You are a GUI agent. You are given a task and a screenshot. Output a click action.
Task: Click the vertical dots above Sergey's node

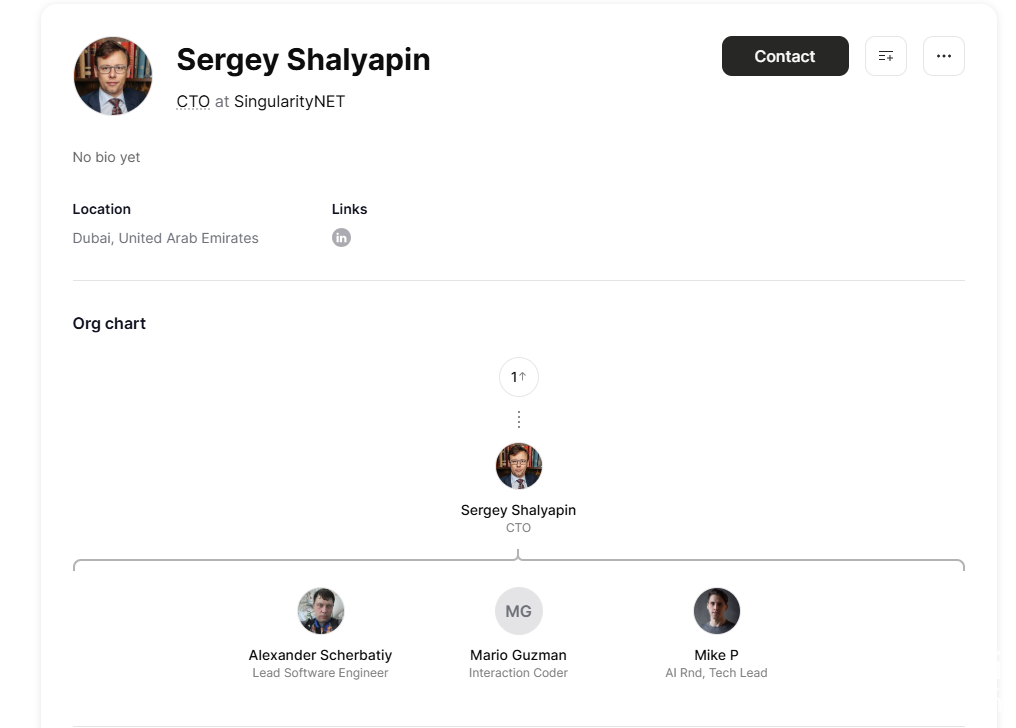[x=518, y=420]
